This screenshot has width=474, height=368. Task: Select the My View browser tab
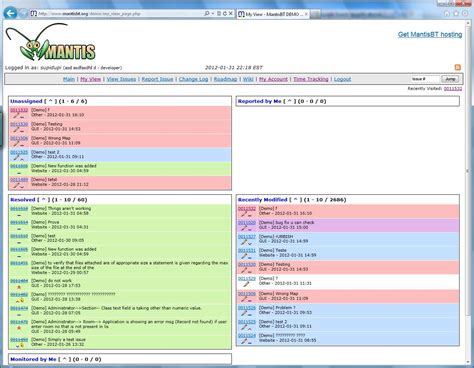pyautogui.click(x=273, y=14)
